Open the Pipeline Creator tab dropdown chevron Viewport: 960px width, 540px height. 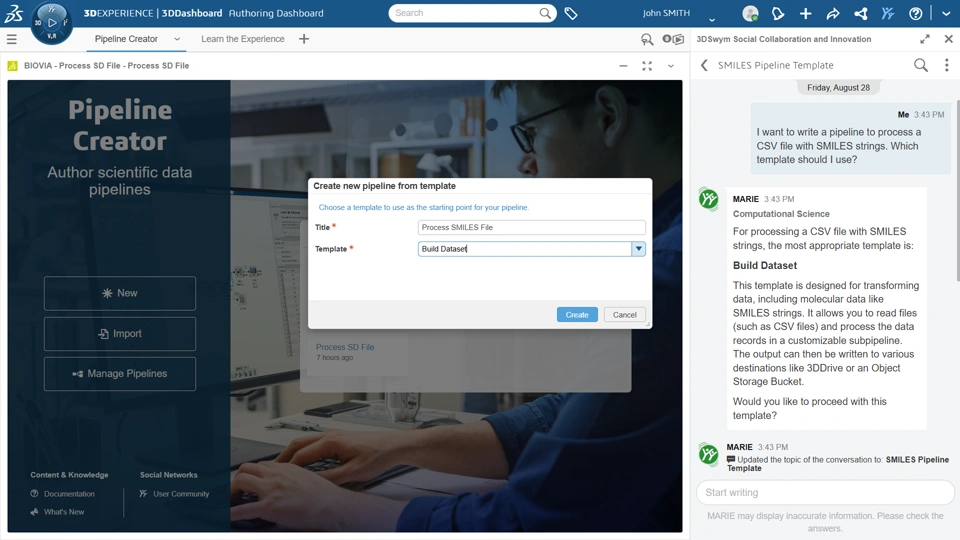click(177, 39)
